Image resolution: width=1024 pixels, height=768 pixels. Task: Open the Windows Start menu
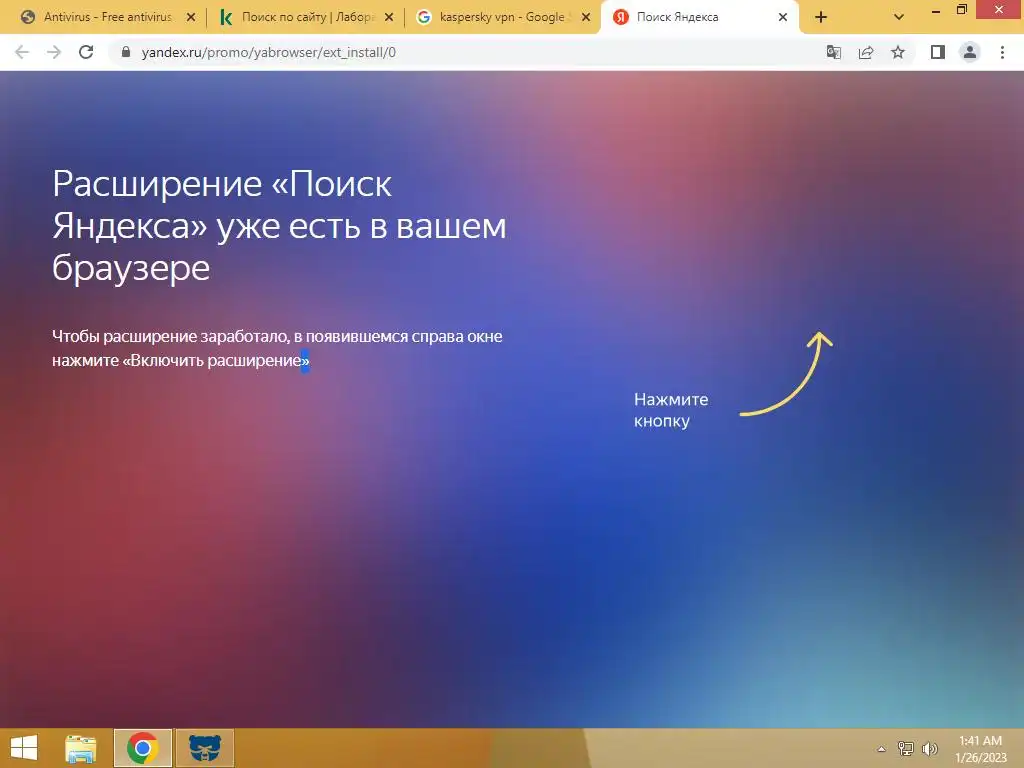pyautogui.click(x=24, y=748)
